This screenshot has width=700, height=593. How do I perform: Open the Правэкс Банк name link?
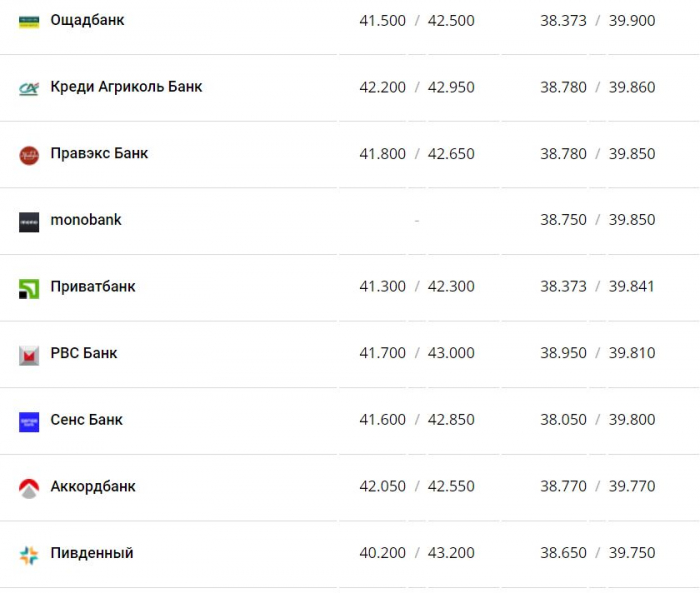click(99, 153)
